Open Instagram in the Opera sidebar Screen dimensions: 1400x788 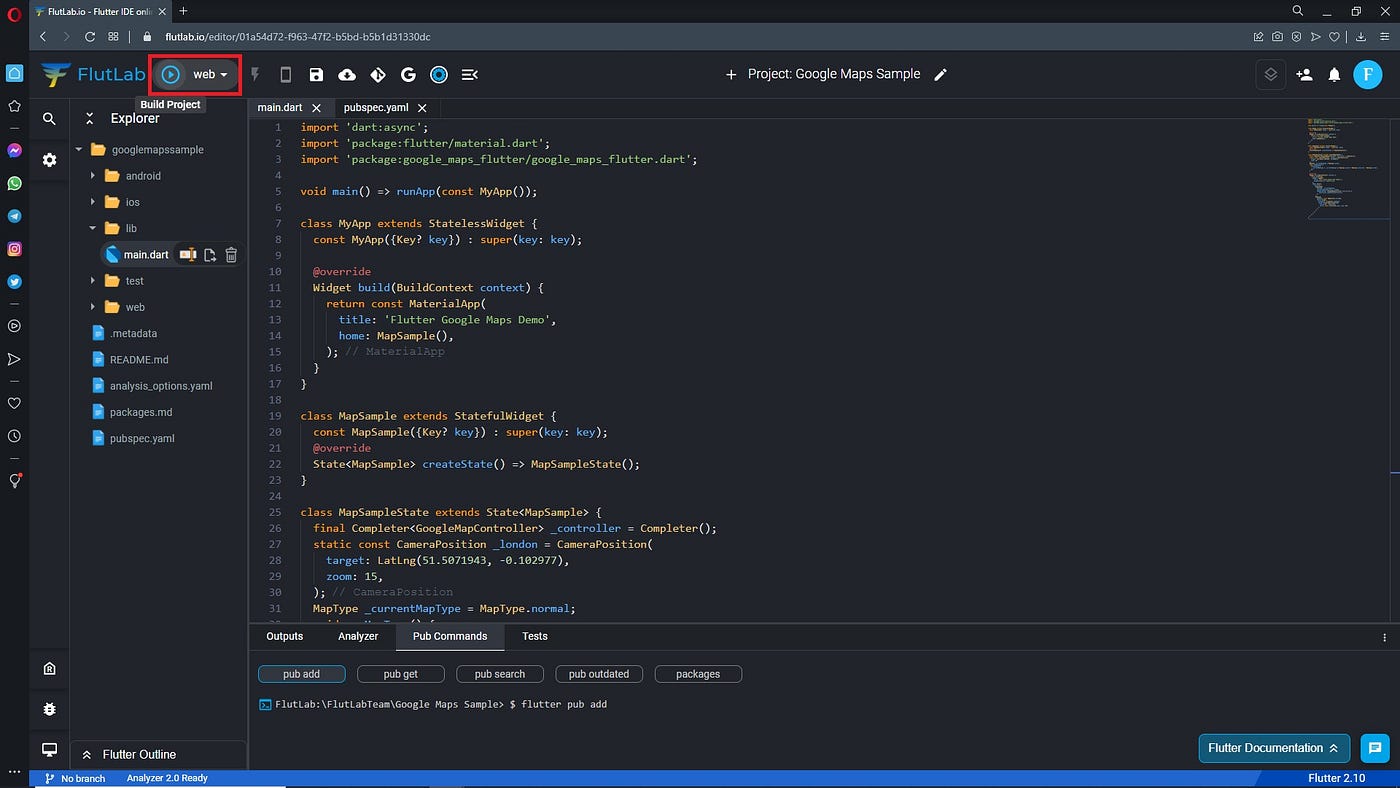(x=14, y=249)
